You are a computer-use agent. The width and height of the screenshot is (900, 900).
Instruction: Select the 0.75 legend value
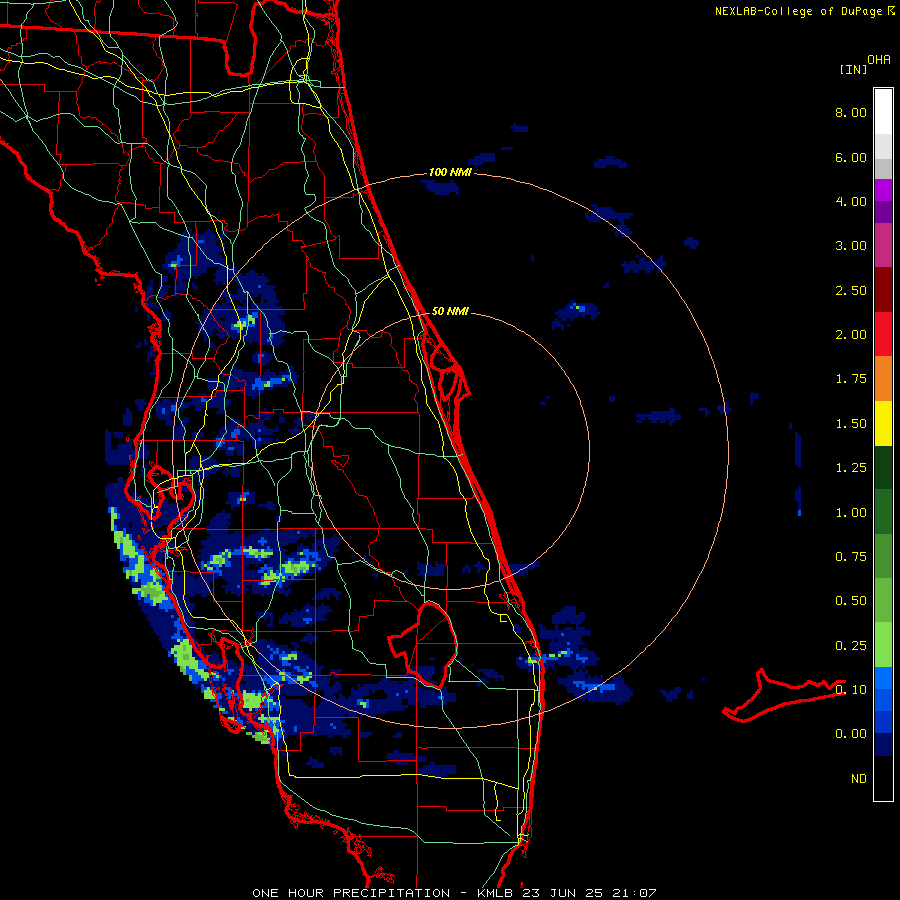(x=851, y=557)
